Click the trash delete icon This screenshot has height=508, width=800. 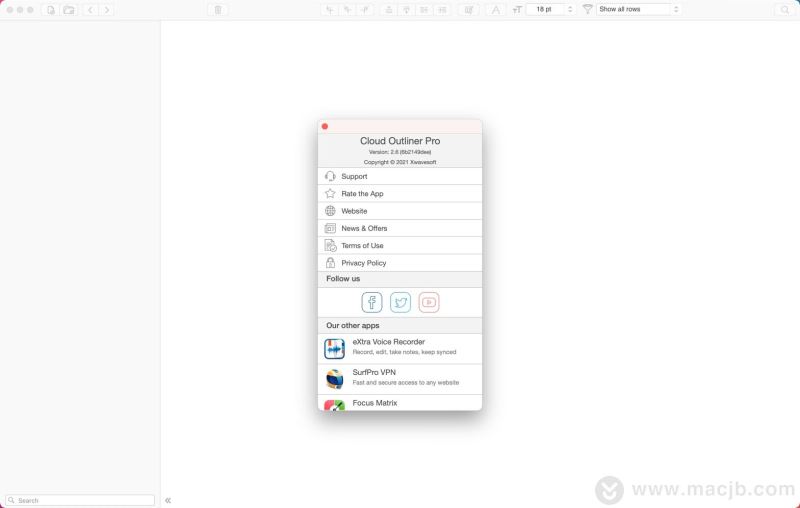(x=218, y=10)
